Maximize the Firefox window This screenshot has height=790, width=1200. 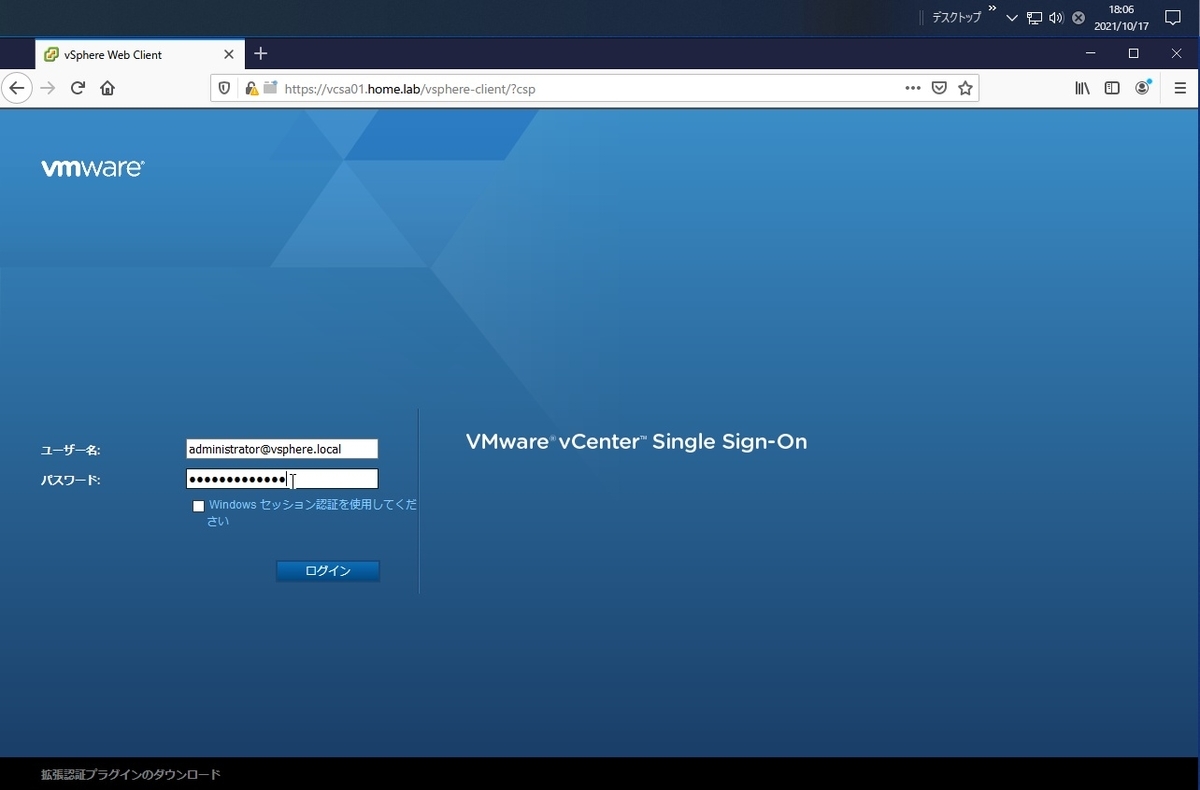coord(1133,54)
